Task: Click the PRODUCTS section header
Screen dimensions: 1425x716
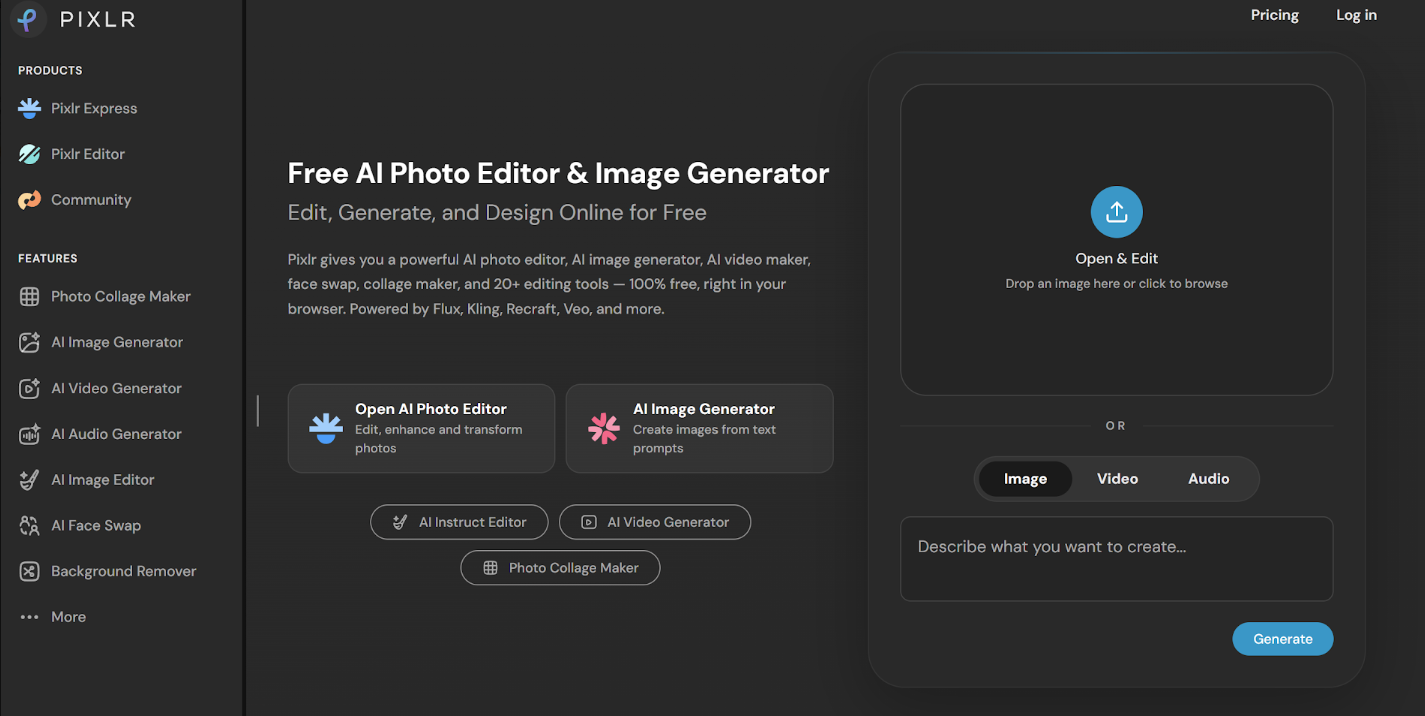Action: [50, 70]
